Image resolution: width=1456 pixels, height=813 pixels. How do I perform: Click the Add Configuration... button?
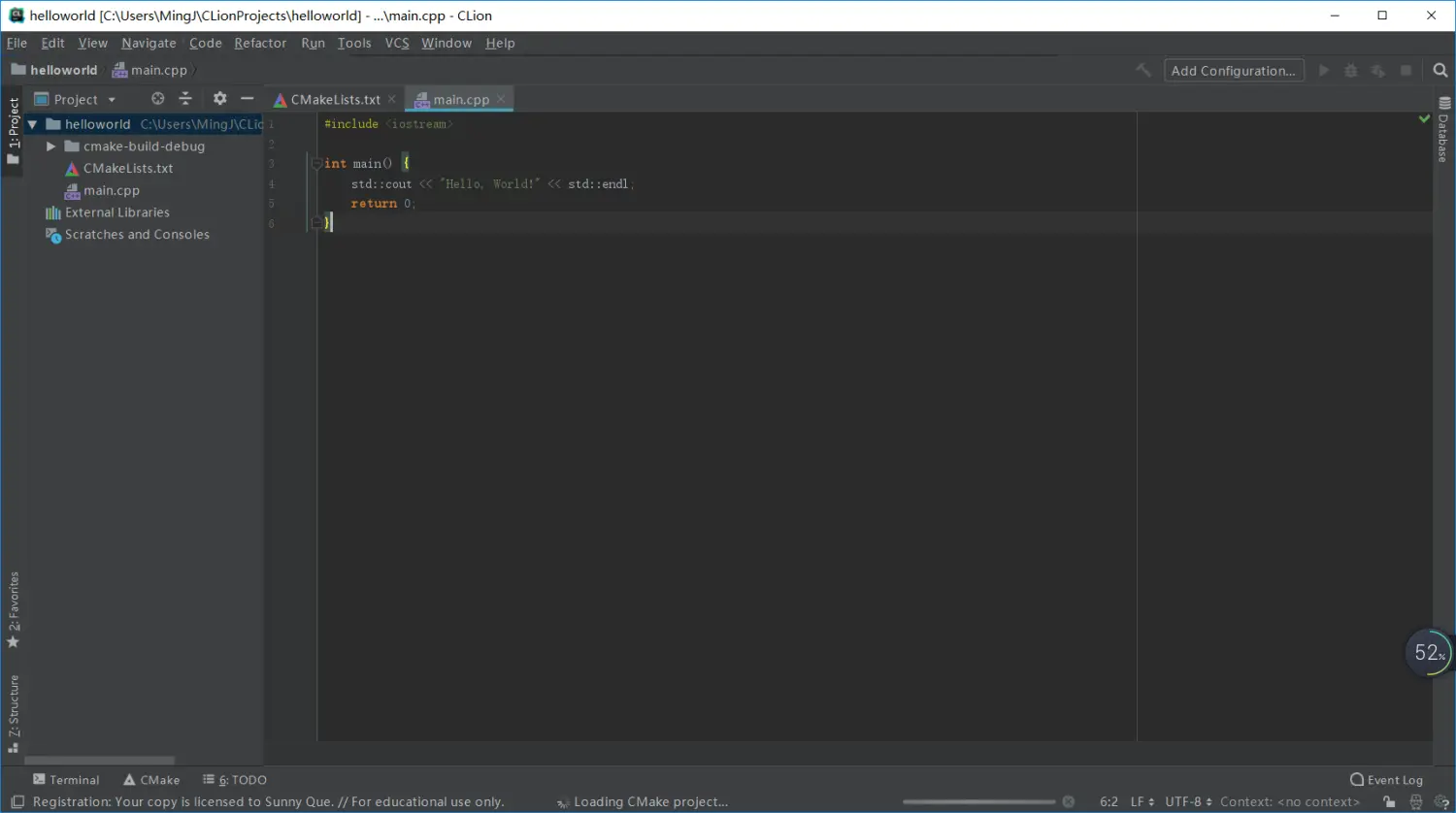point(1234,70)
